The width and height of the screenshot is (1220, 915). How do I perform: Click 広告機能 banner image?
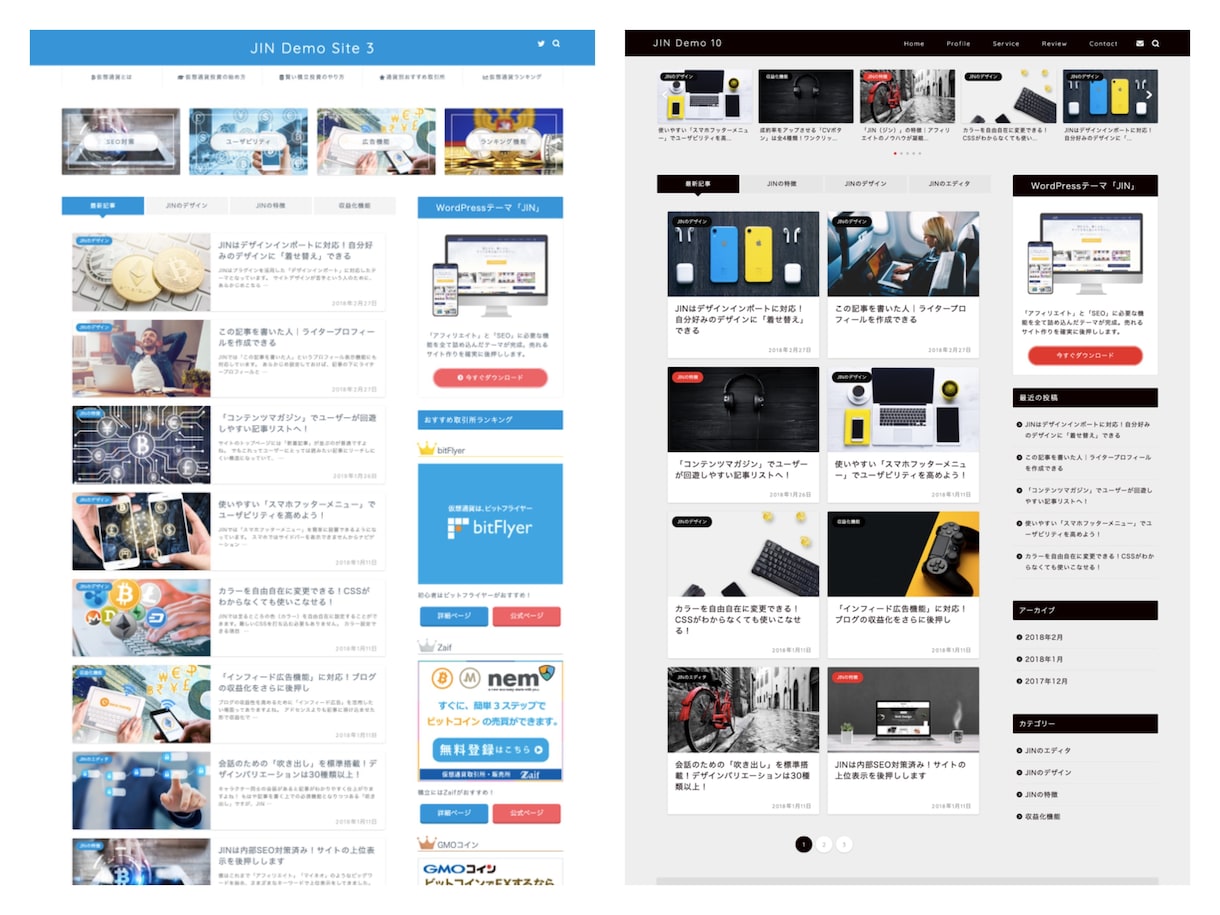pos(376,142)
